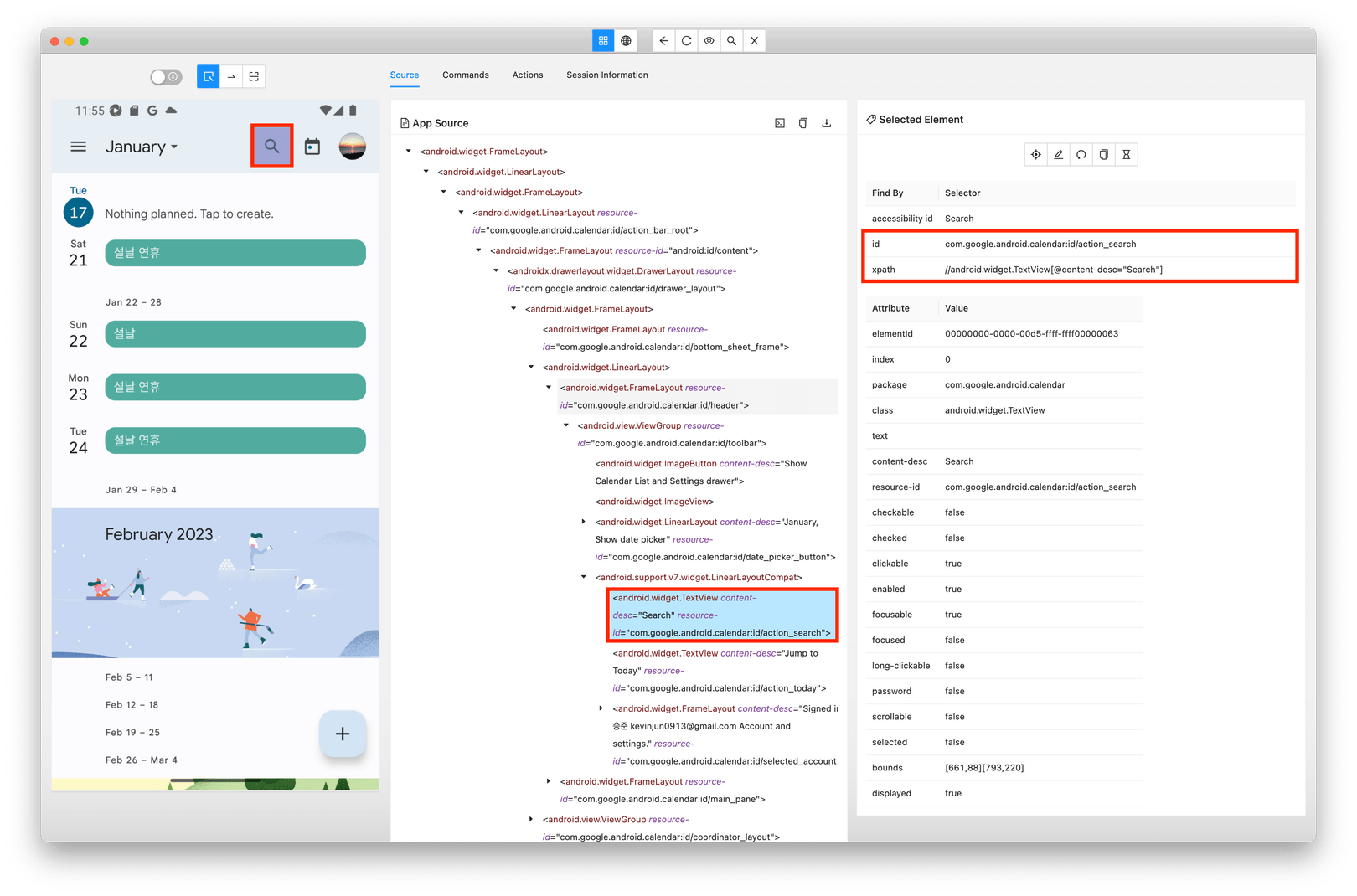Collapse the android:id/content FrameLayout node

click(479, 250)
